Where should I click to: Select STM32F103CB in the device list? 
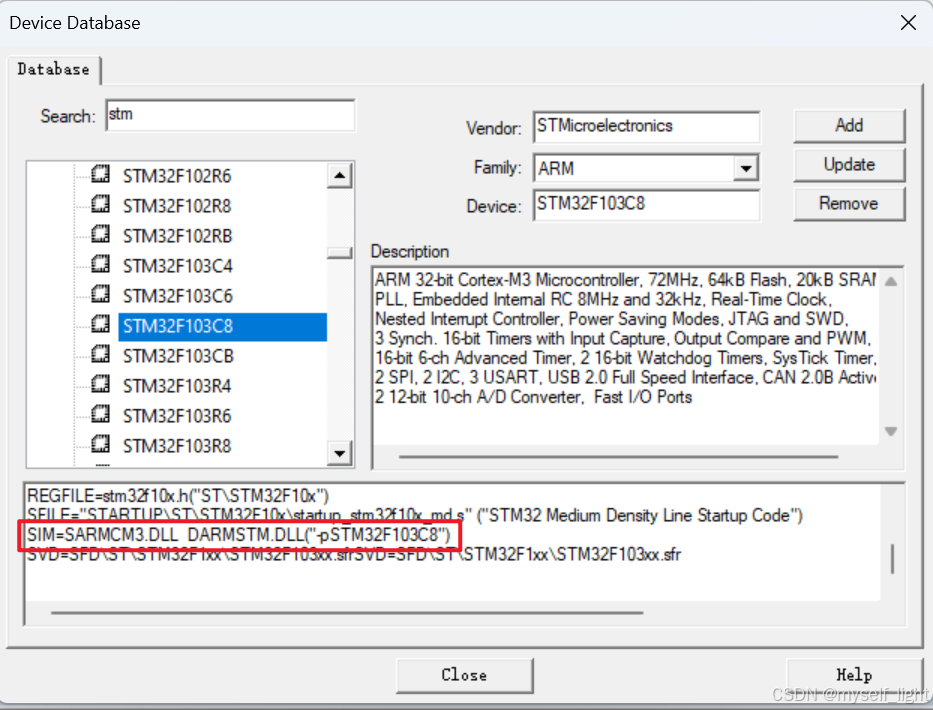178,356
